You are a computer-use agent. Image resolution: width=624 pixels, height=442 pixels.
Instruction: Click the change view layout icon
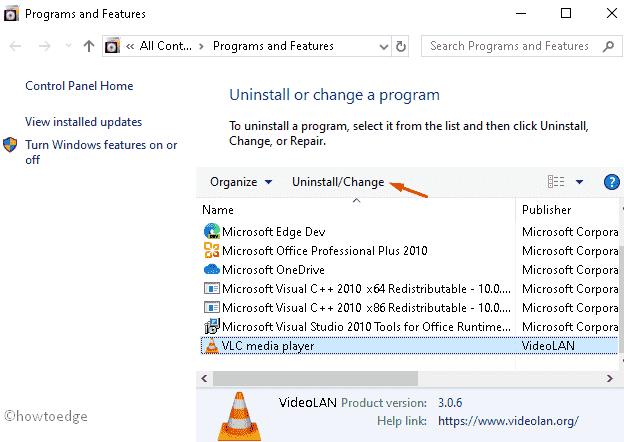pos(556,182)
